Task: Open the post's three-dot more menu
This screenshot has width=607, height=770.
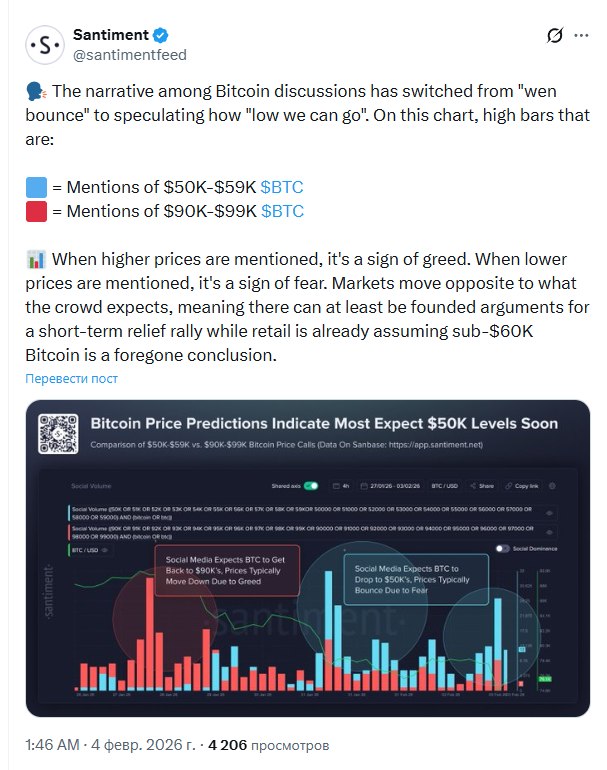Action: (x=581, y=37)
